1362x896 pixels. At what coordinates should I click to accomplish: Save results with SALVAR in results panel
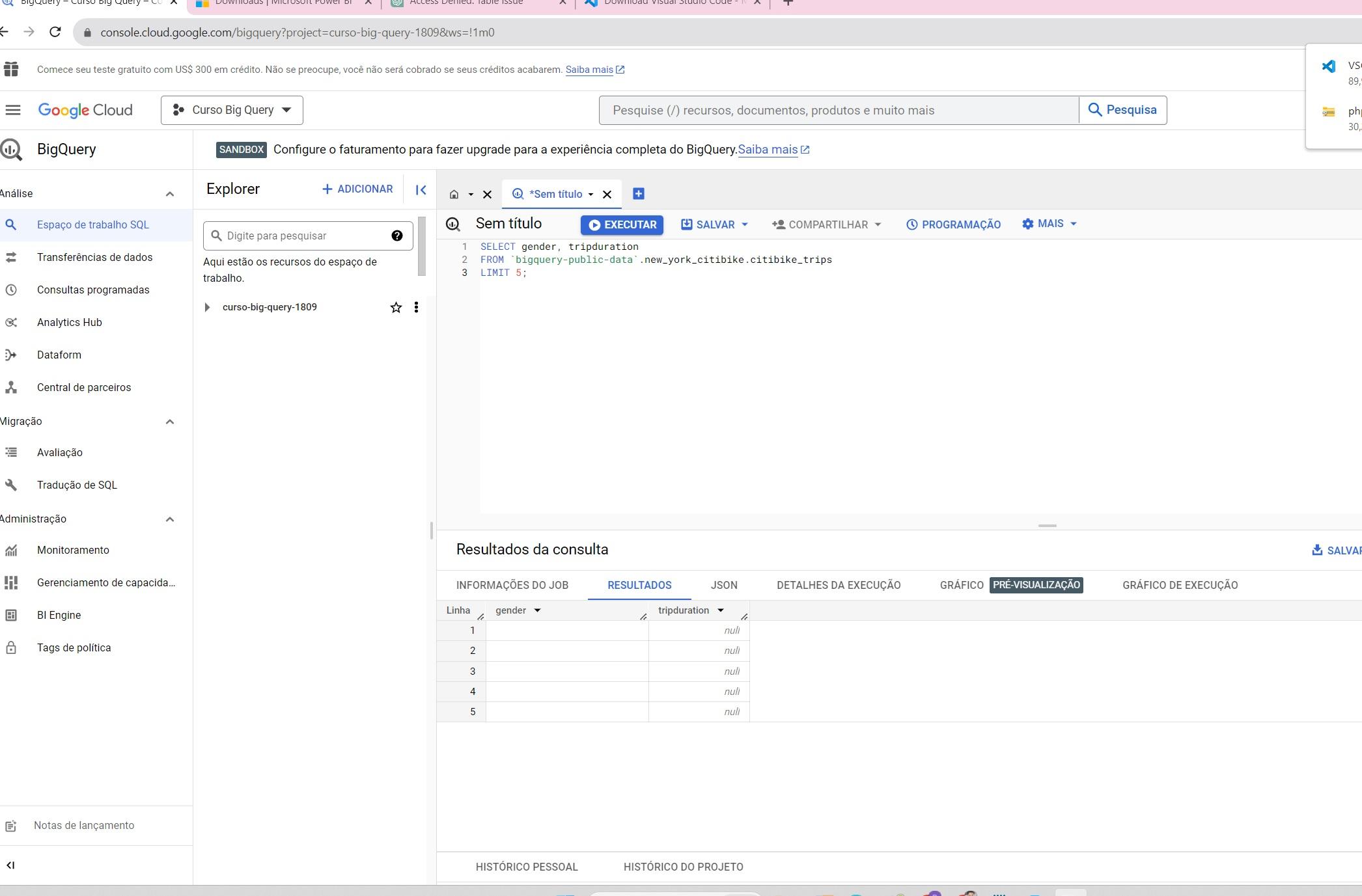click(1336, 550)
